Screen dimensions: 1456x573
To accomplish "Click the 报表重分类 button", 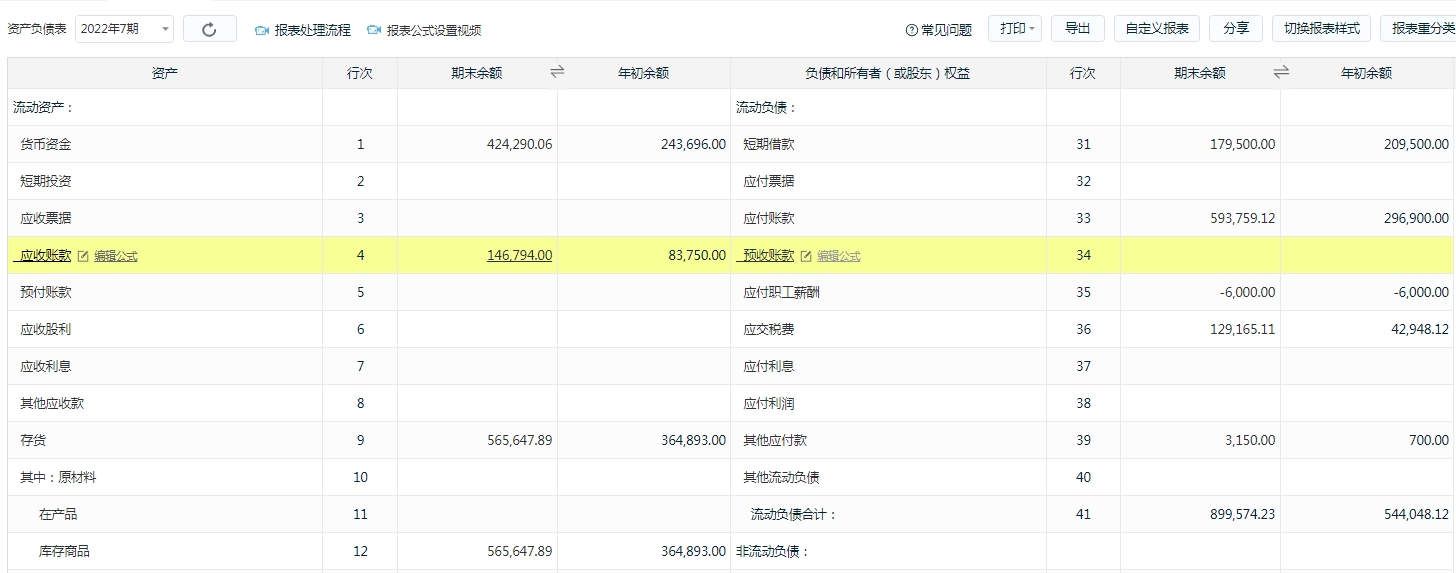I will tap(1418, 29).
